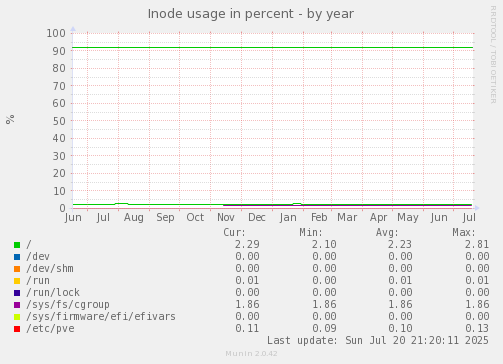Click the current value 0.11 for /etc/pve
This screenshot has width=503, height=364.
pyautogui.click(x=247, y=328)
